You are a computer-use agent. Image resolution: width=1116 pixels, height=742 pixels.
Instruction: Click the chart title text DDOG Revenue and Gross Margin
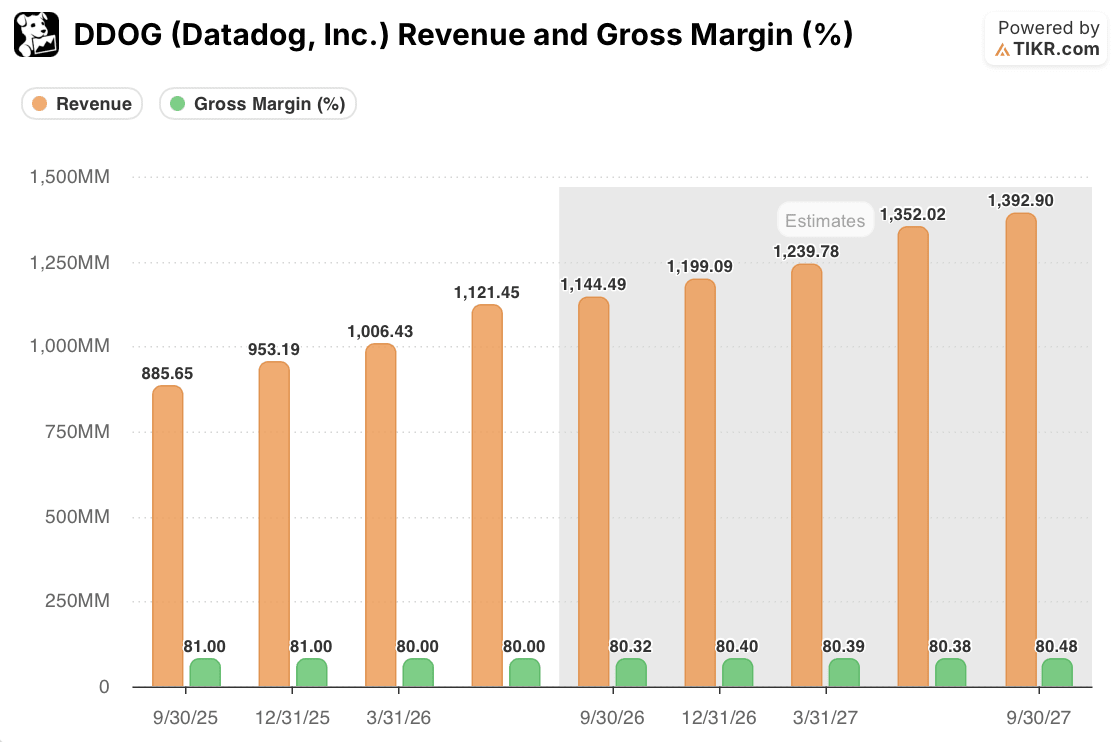[463, 34]
